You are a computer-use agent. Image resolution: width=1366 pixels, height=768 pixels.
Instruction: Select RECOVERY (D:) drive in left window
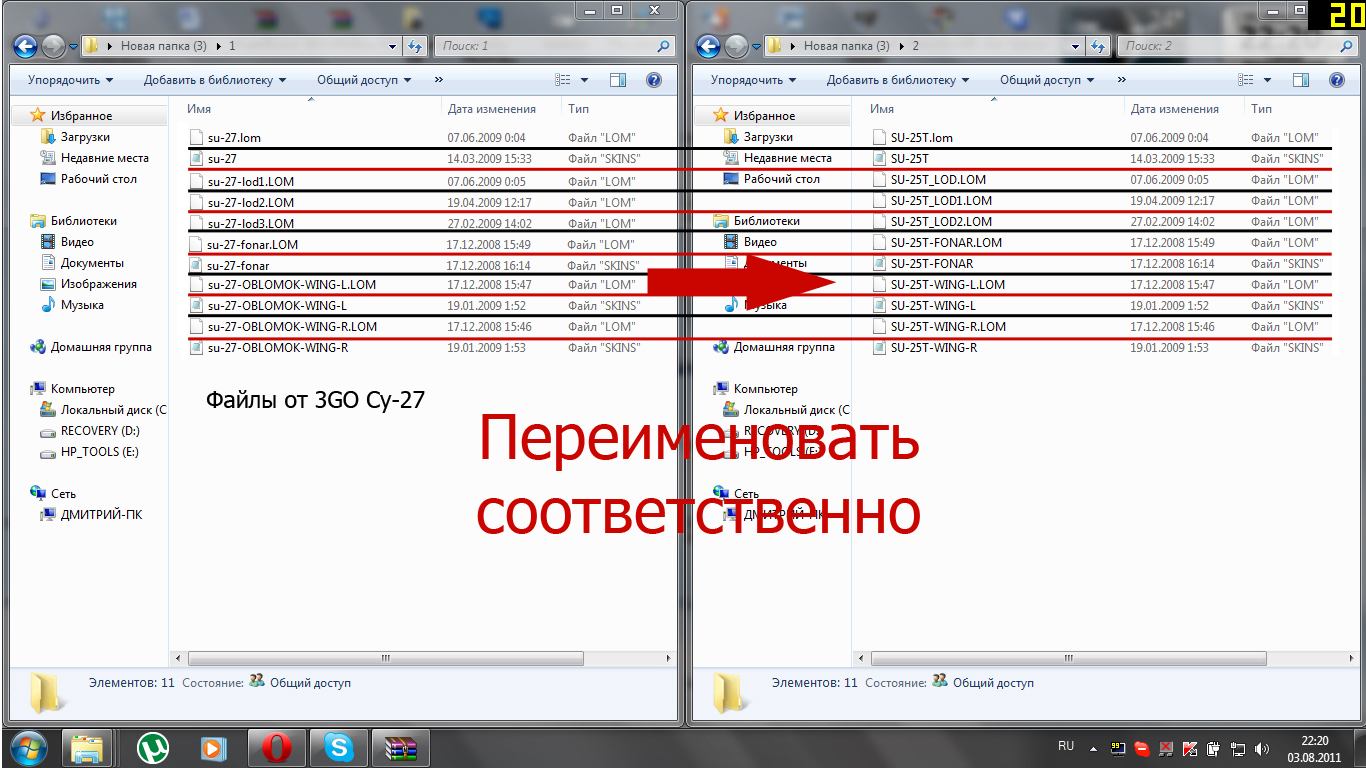(x=100, y=431)
